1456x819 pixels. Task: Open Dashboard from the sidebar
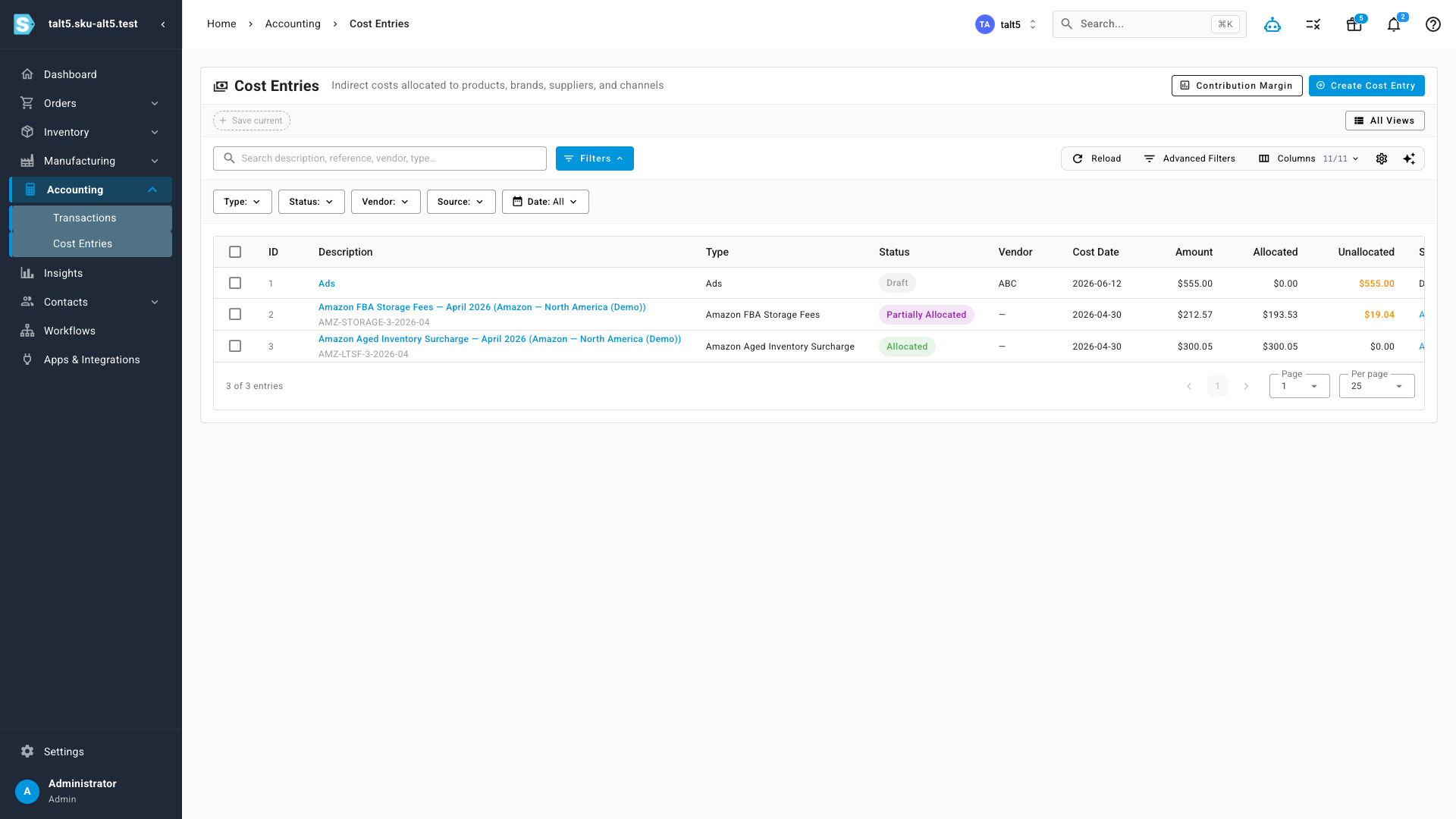pyautogui.click(x=91, y=74)
